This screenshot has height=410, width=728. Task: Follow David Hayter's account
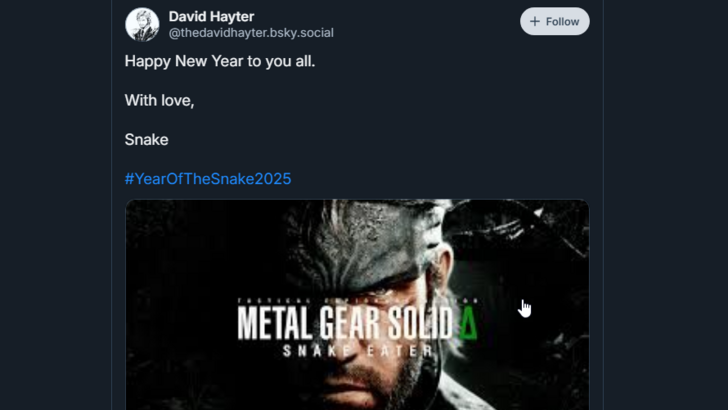point(555,21)
